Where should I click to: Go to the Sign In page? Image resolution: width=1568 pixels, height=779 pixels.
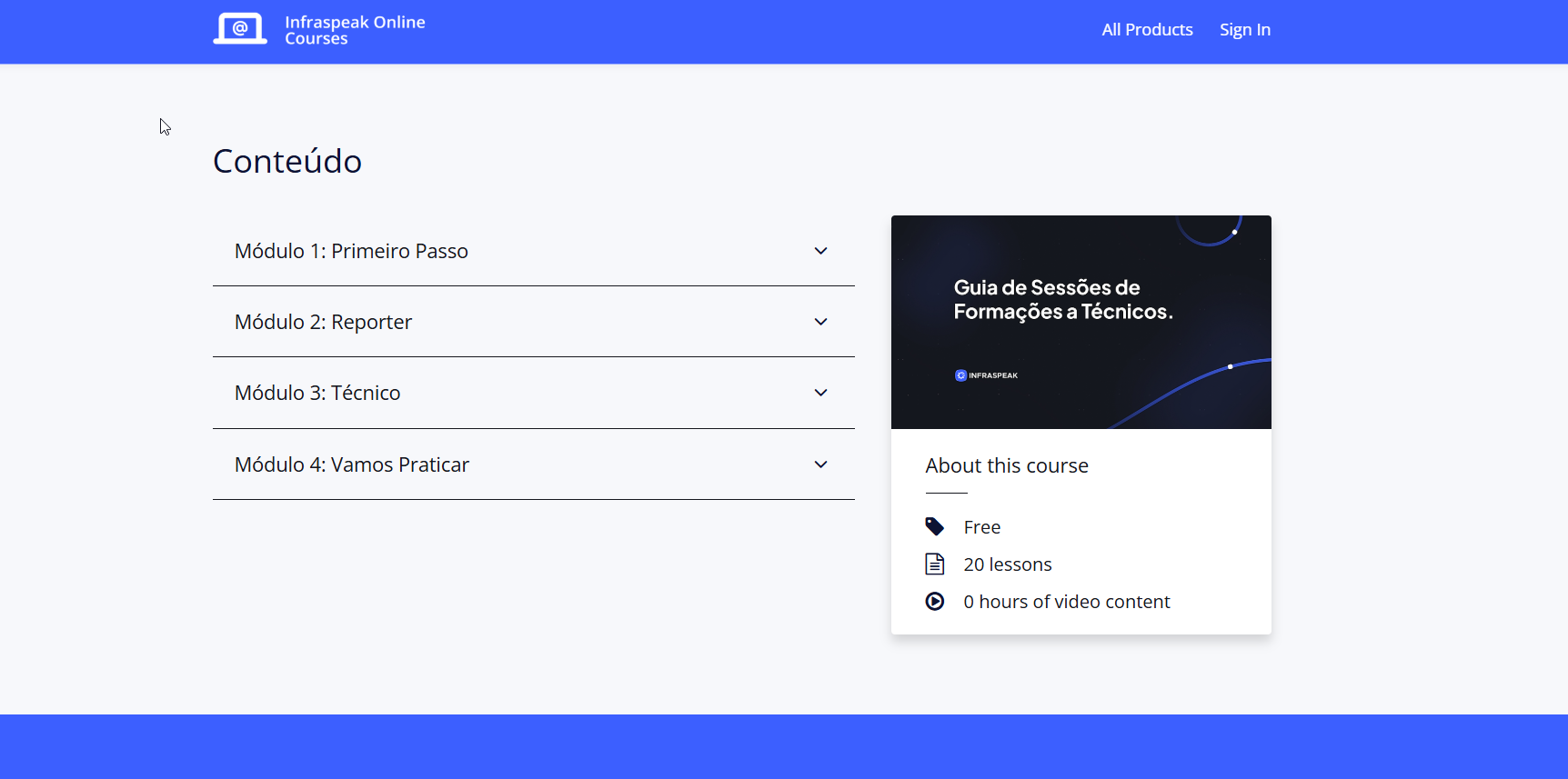(x=1245, y=30)
